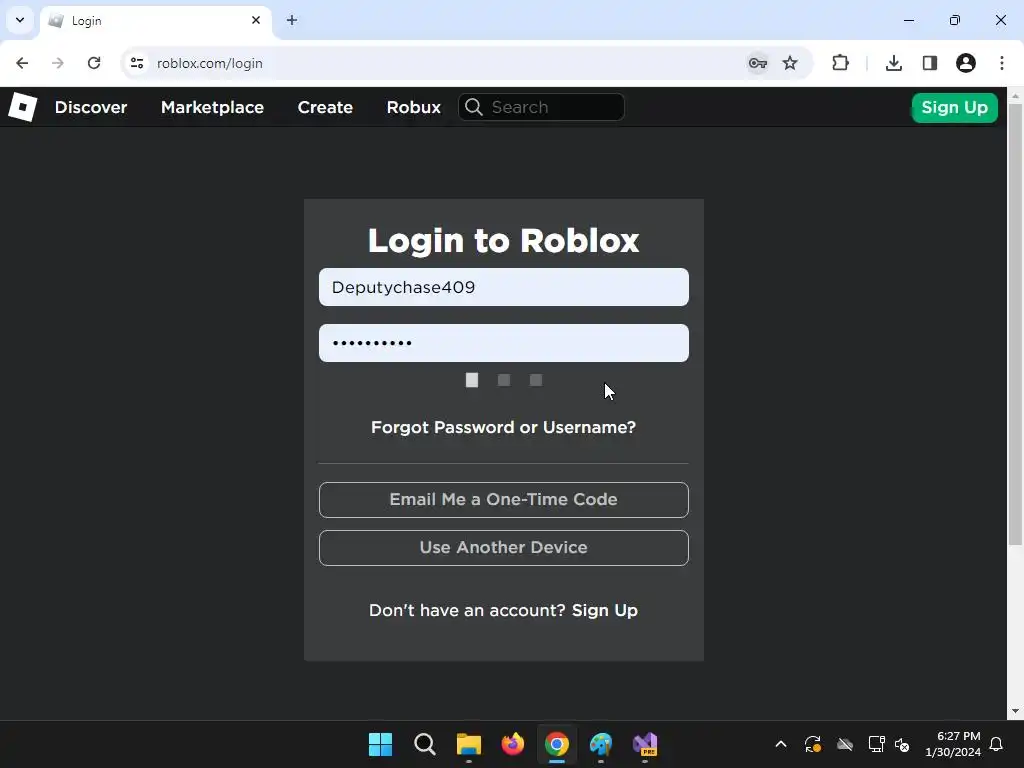
Task: Open saved passwords key icon
Action: (758, 63)
